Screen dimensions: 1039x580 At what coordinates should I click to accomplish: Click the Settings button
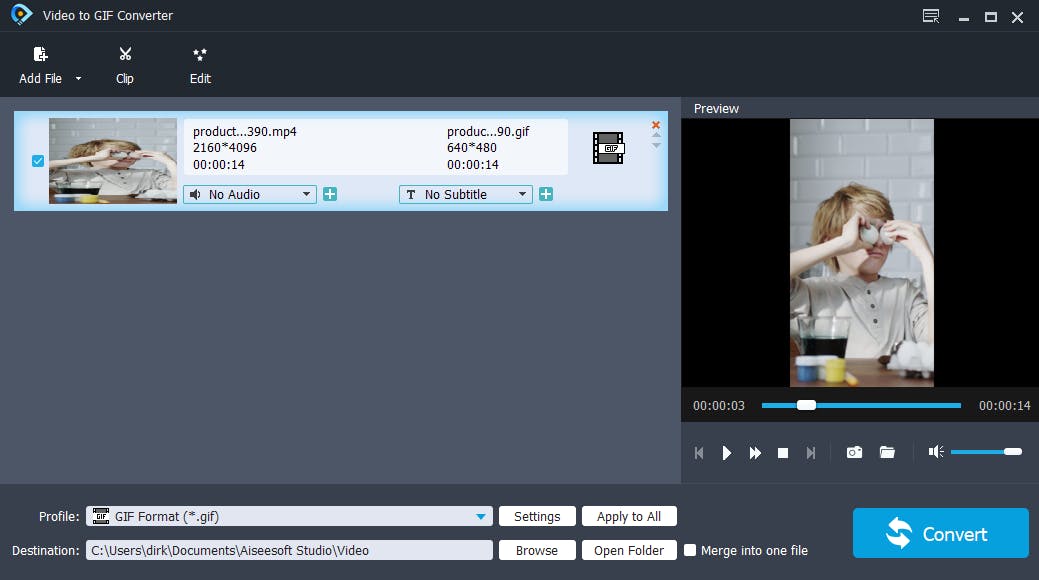[537, 516]
